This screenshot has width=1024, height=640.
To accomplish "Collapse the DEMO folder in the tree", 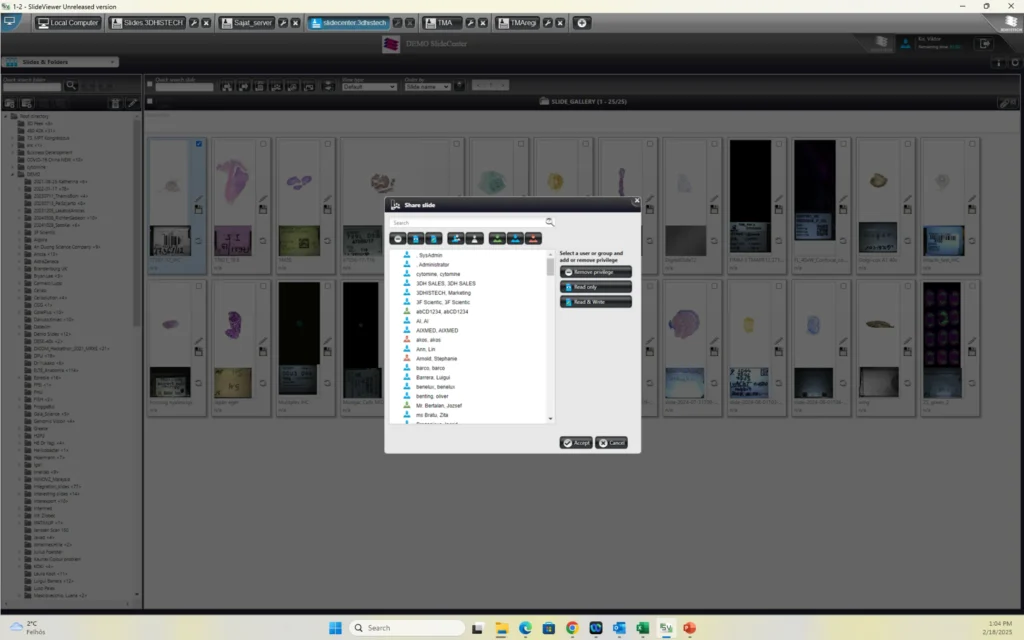I will point(12,174).
